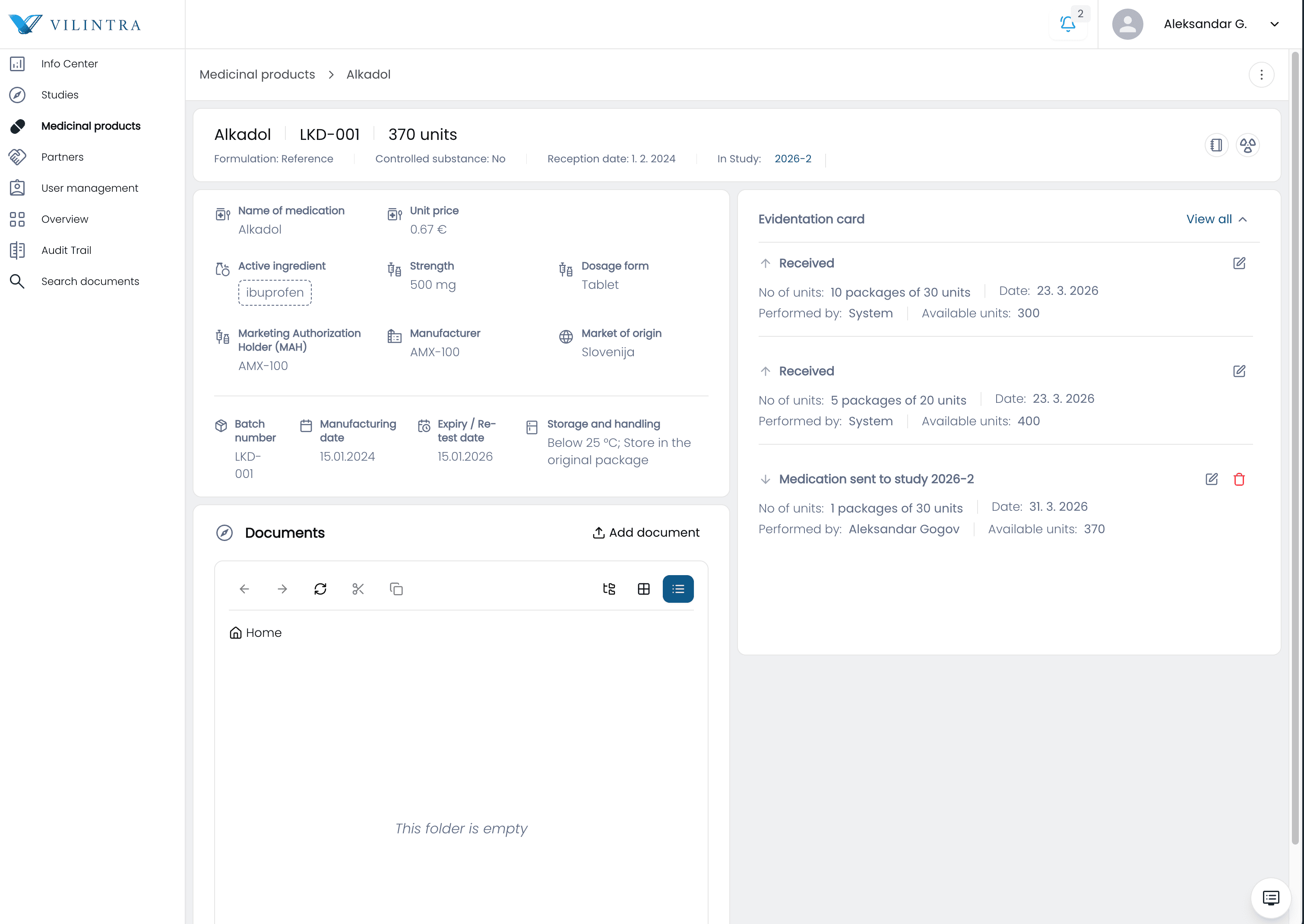Go to Studies section
The width and height of the screenshot is (1304, 924).
click(60, 95)
